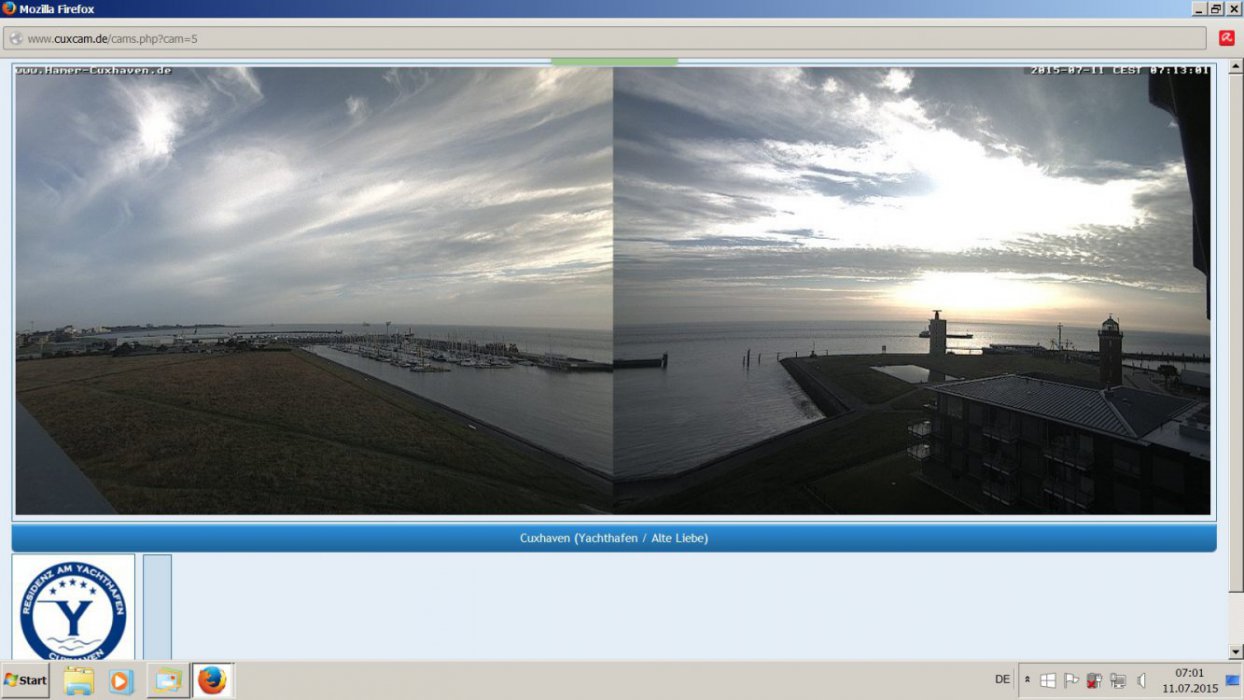
Task: Open Windows Explorer from the taskbar
Action: coord(79,681)
